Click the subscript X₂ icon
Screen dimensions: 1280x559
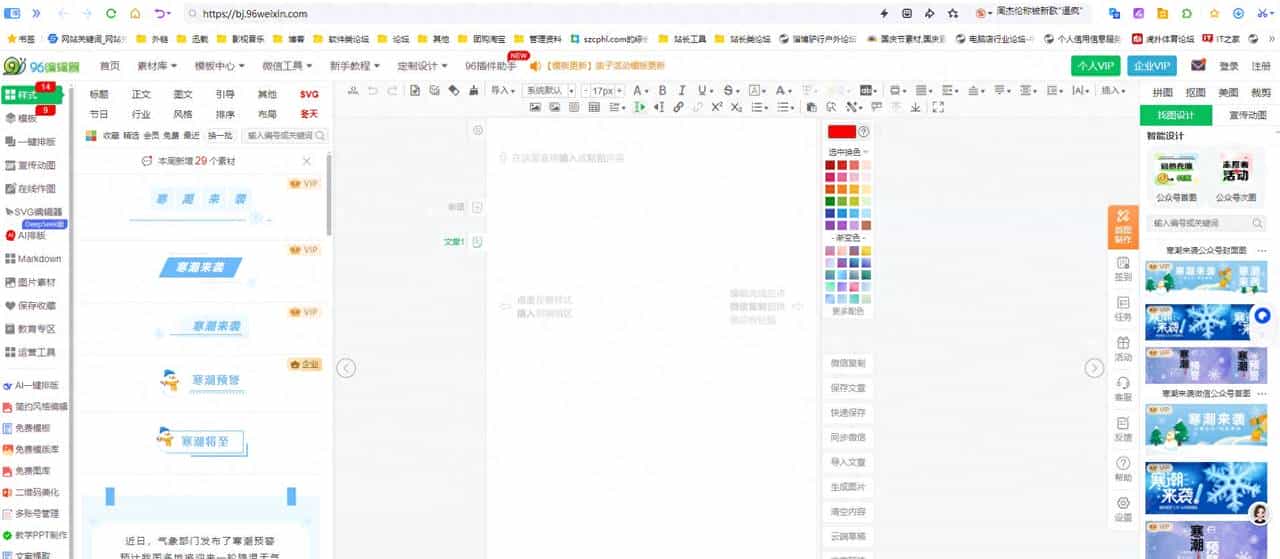(x=736, y=107)
